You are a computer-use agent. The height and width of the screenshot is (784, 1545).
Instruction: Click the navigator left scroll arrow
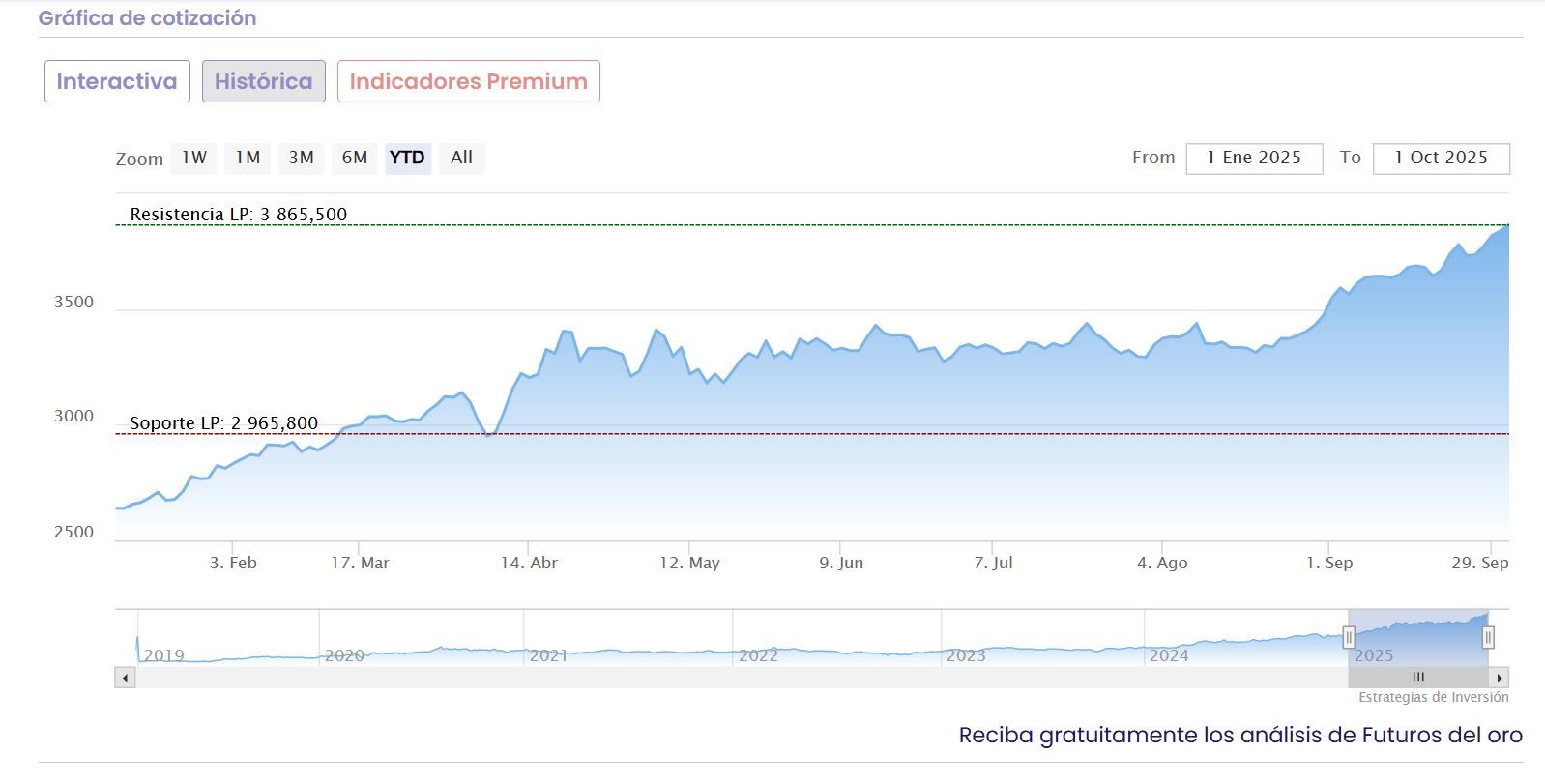pyautogui.click(x=125, y=678)
